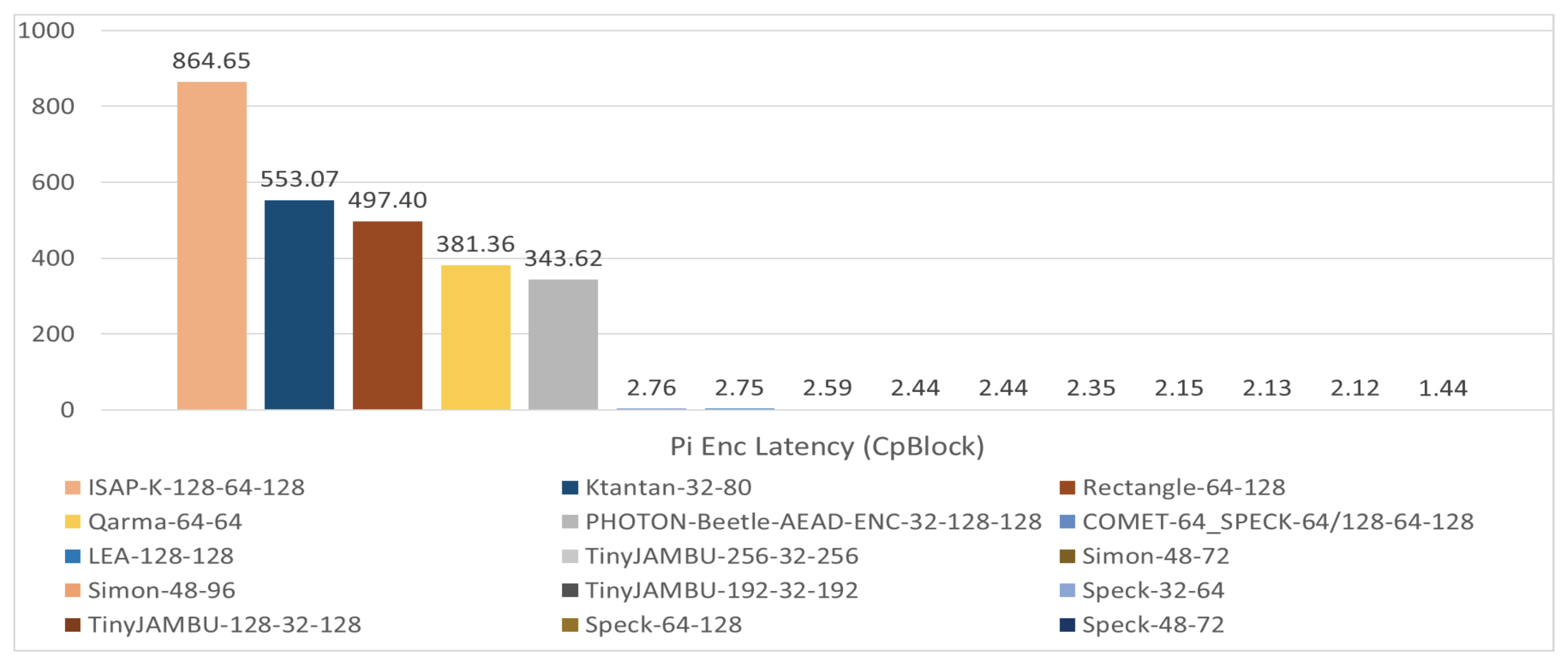Click the Pi Enc Latency (CpBlock) axis title
The width and height of the screenshot is (1568, 667).
tap(827, 447)
